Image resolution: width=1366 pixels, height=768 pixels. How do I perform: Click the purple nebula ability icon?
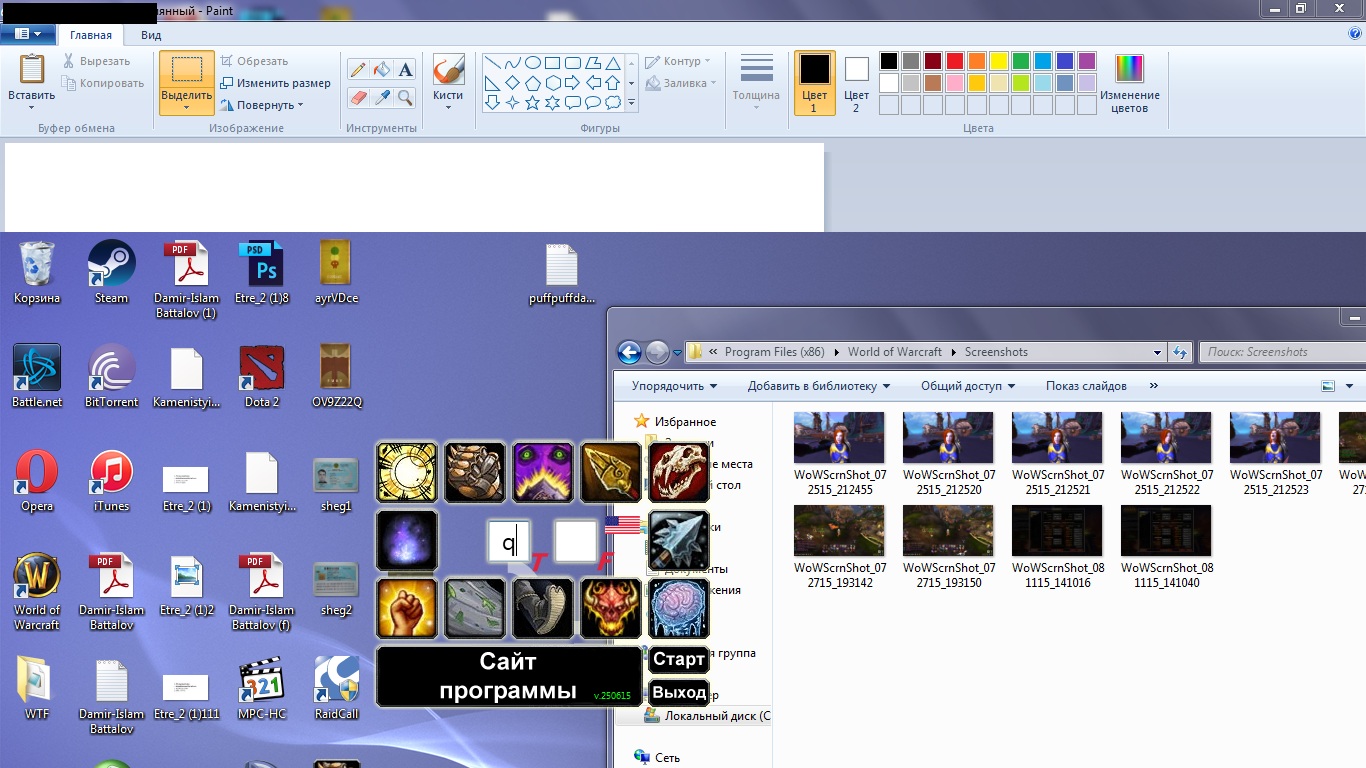(407, 540)
